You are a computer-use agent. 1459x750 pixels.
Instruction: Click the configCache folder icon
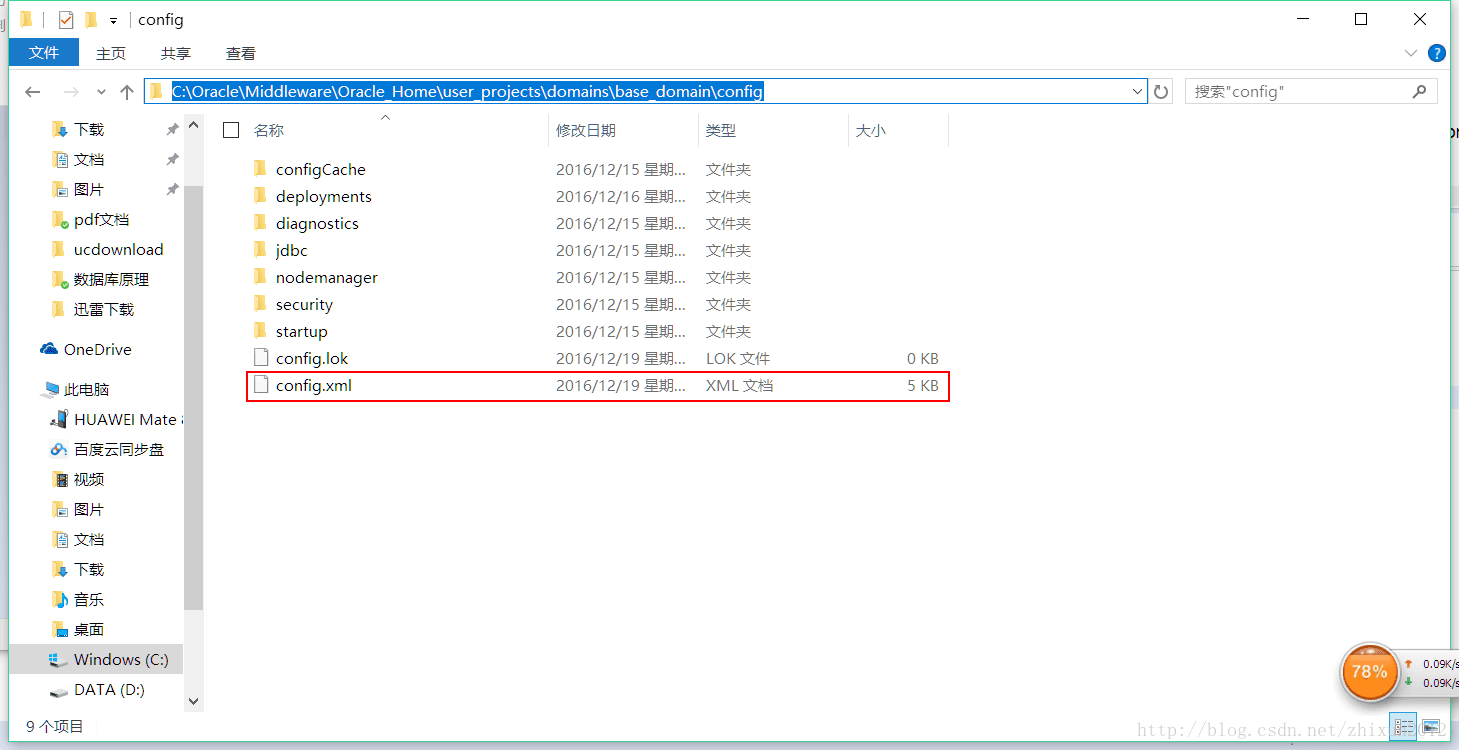pos(261,169)
